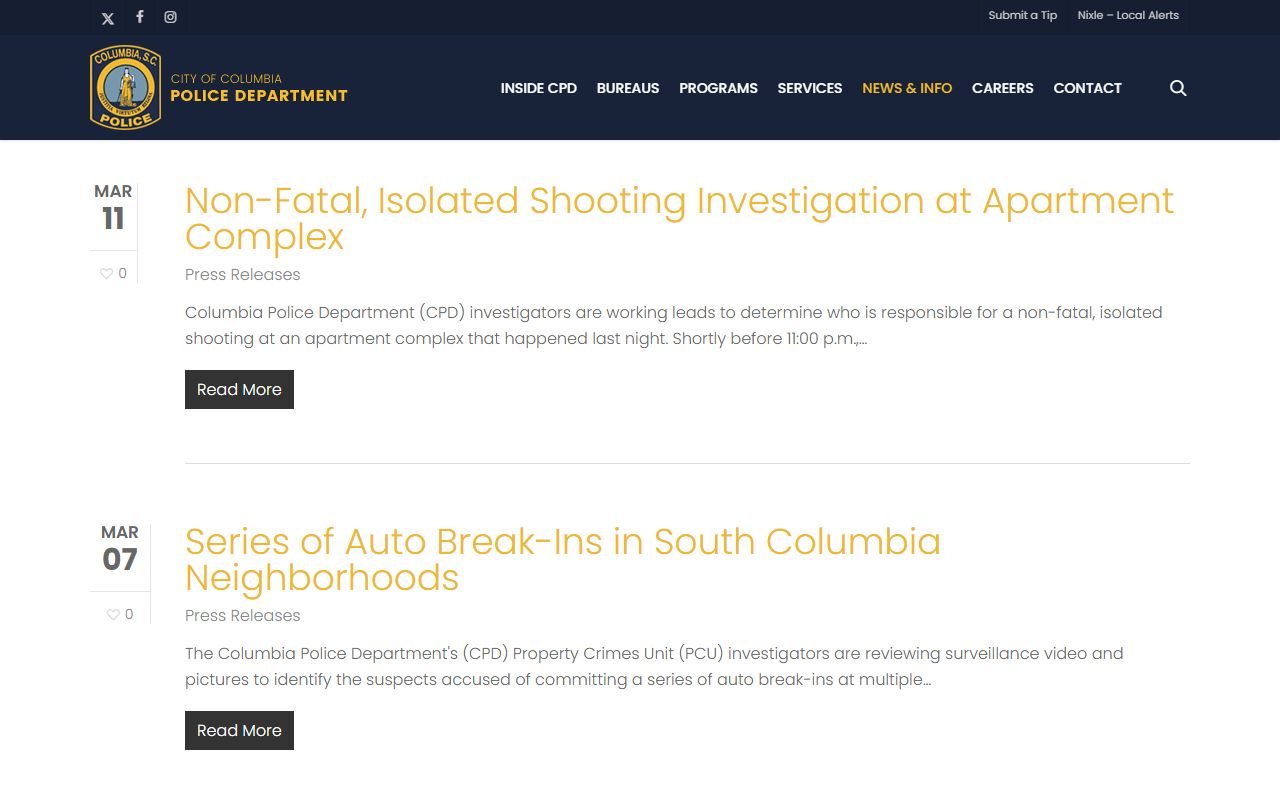Open the Instagram social icon
Screen dimensions: 1280x800
(171, 17)
